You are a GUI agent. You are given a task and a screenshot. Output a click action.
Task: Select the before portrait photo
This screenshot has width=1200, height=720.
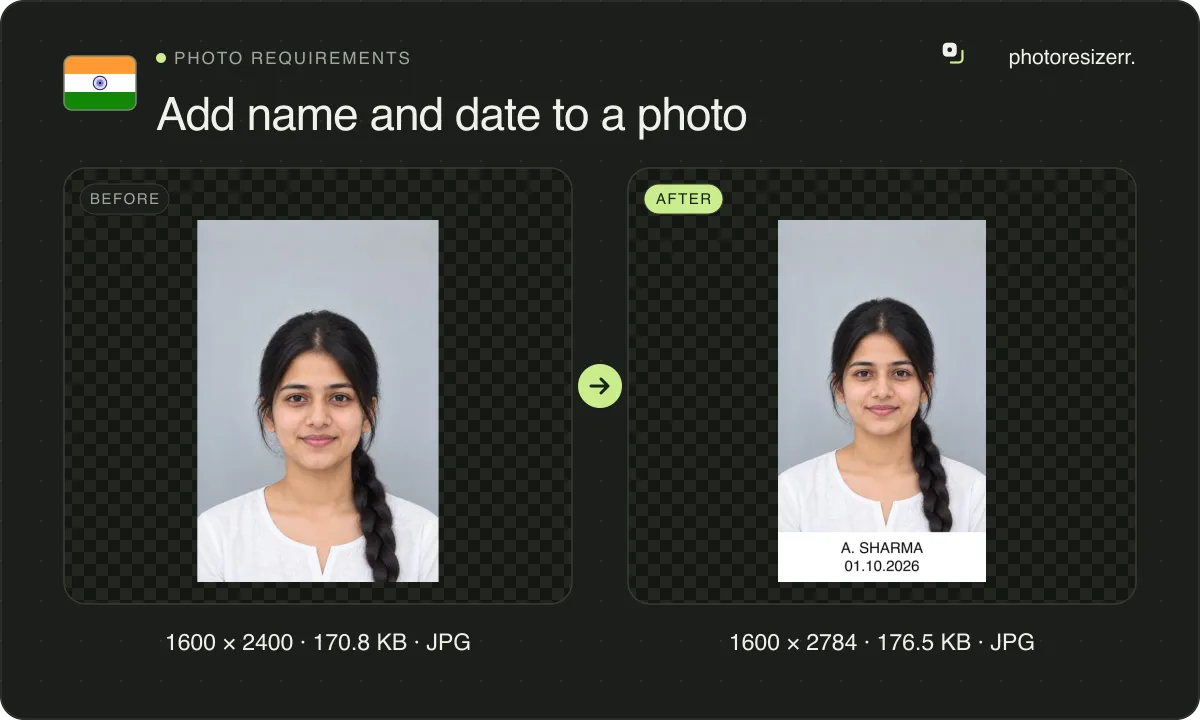pos(318,401)
